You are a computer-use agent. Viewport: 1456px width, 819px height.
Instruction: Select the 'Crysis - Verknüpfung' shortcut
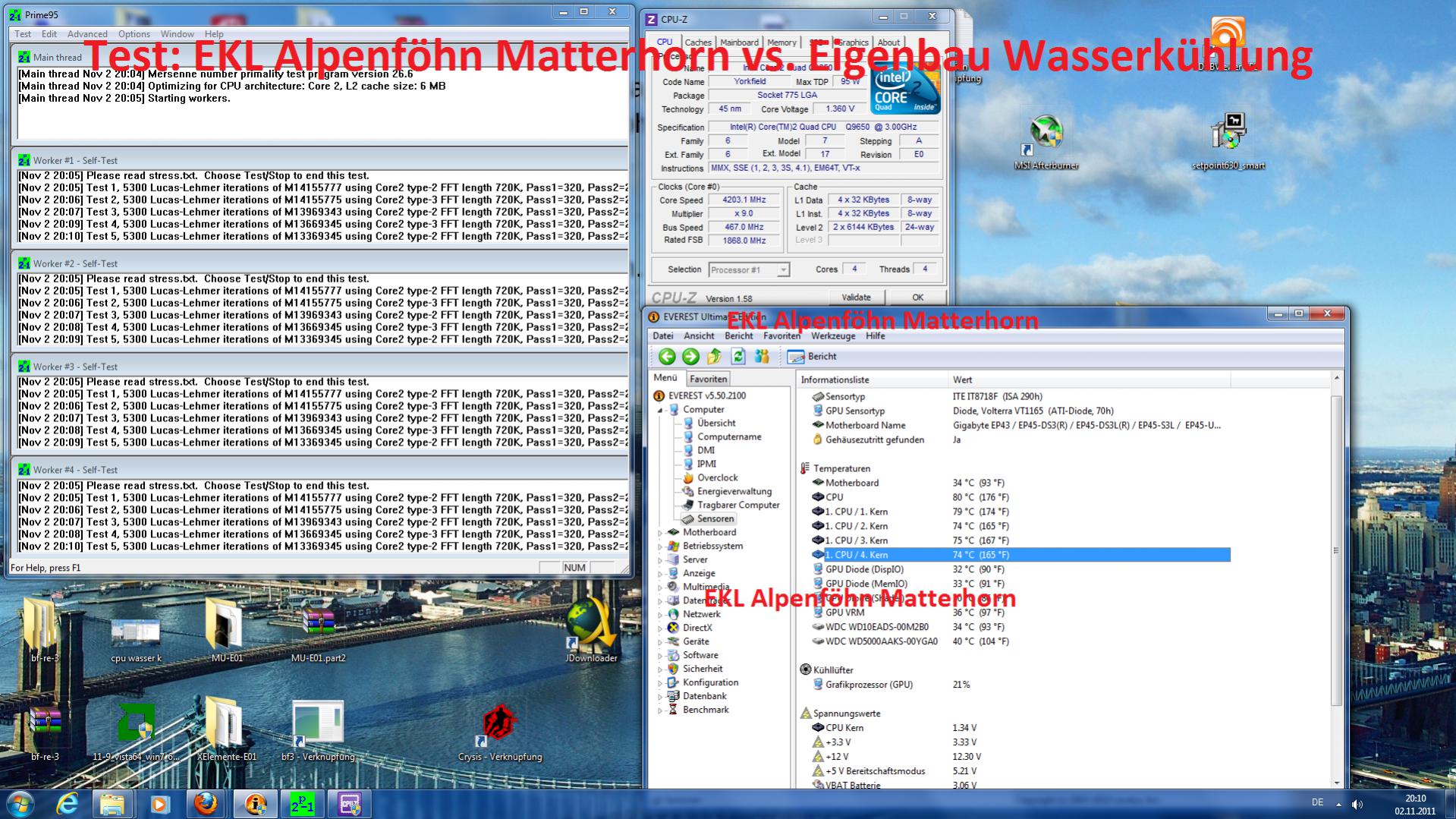click(500, 732)
